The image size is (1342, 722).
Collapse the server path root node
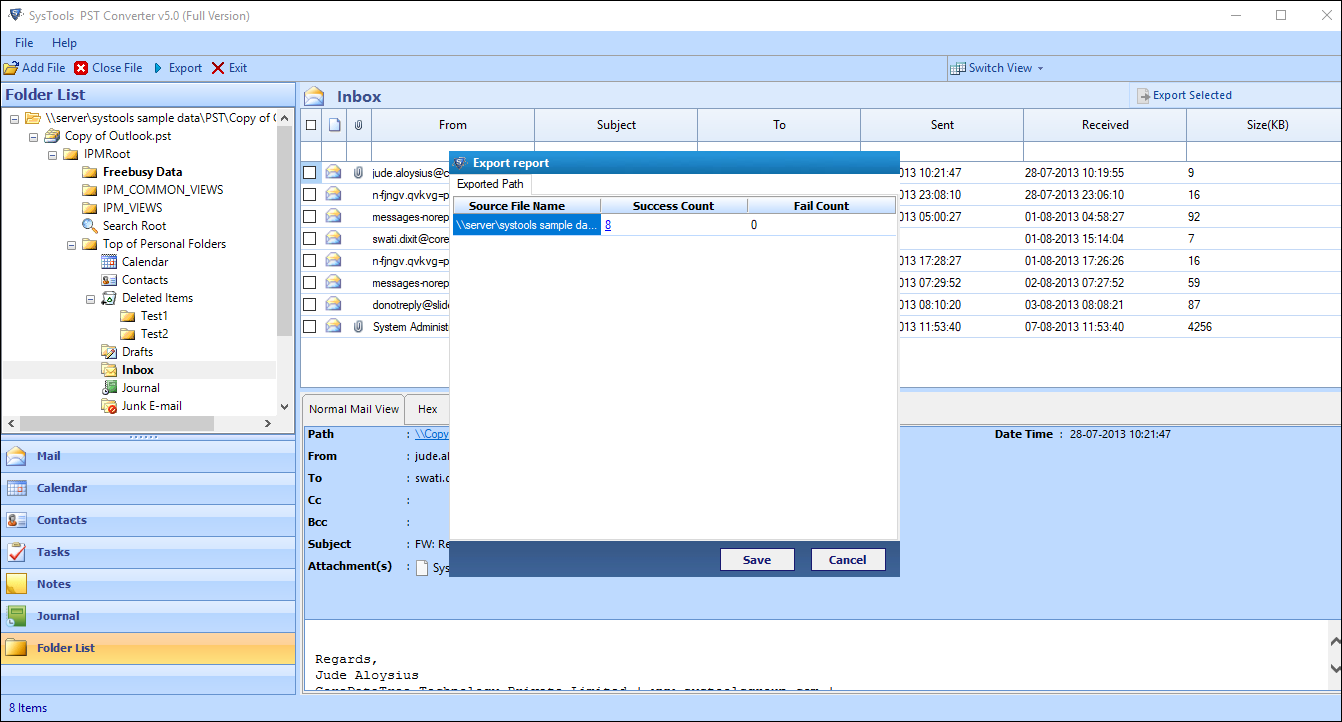(14, 118)
